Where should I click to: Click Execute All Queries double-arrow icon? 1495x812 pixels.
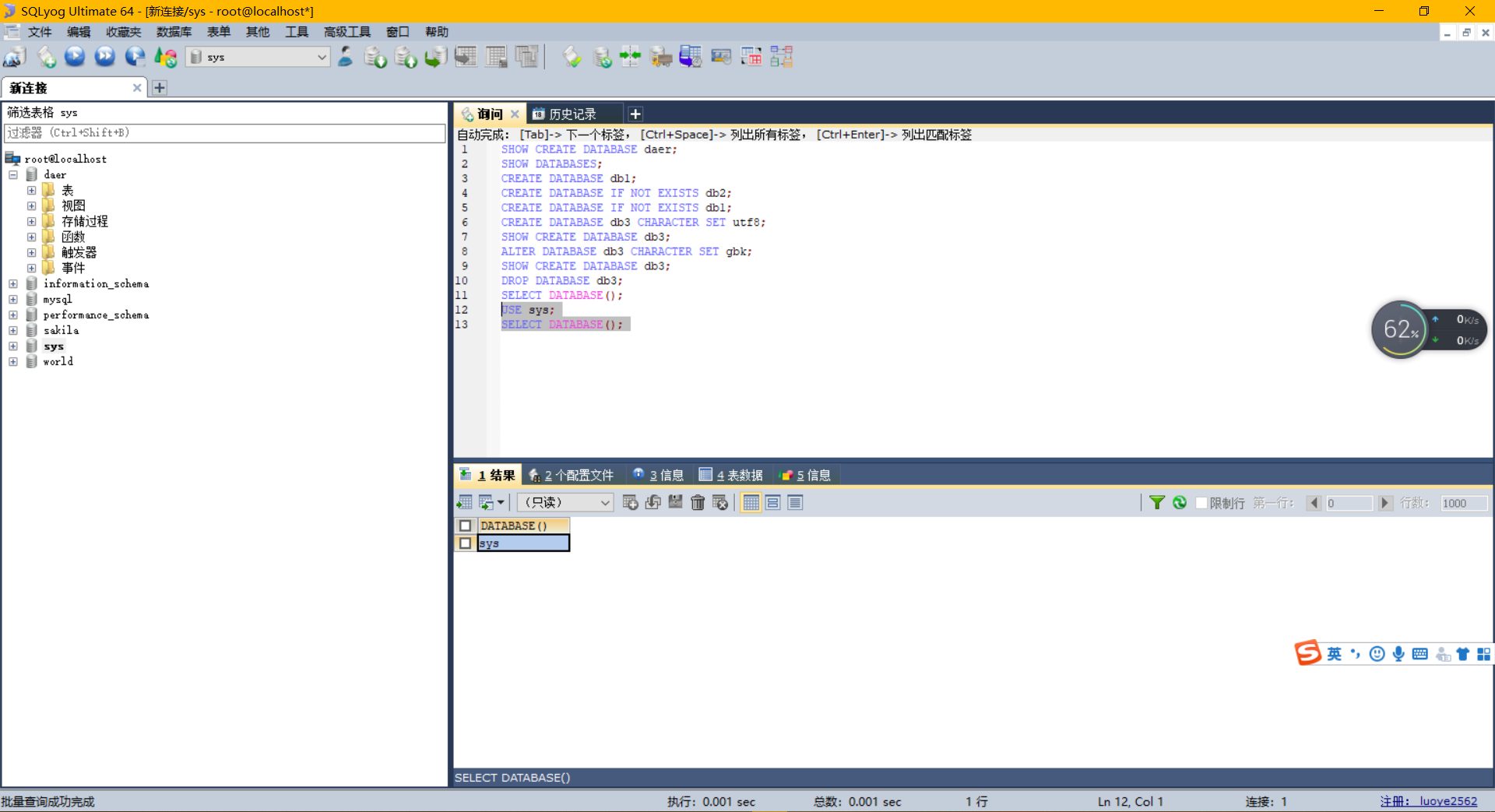pos(105,57)
